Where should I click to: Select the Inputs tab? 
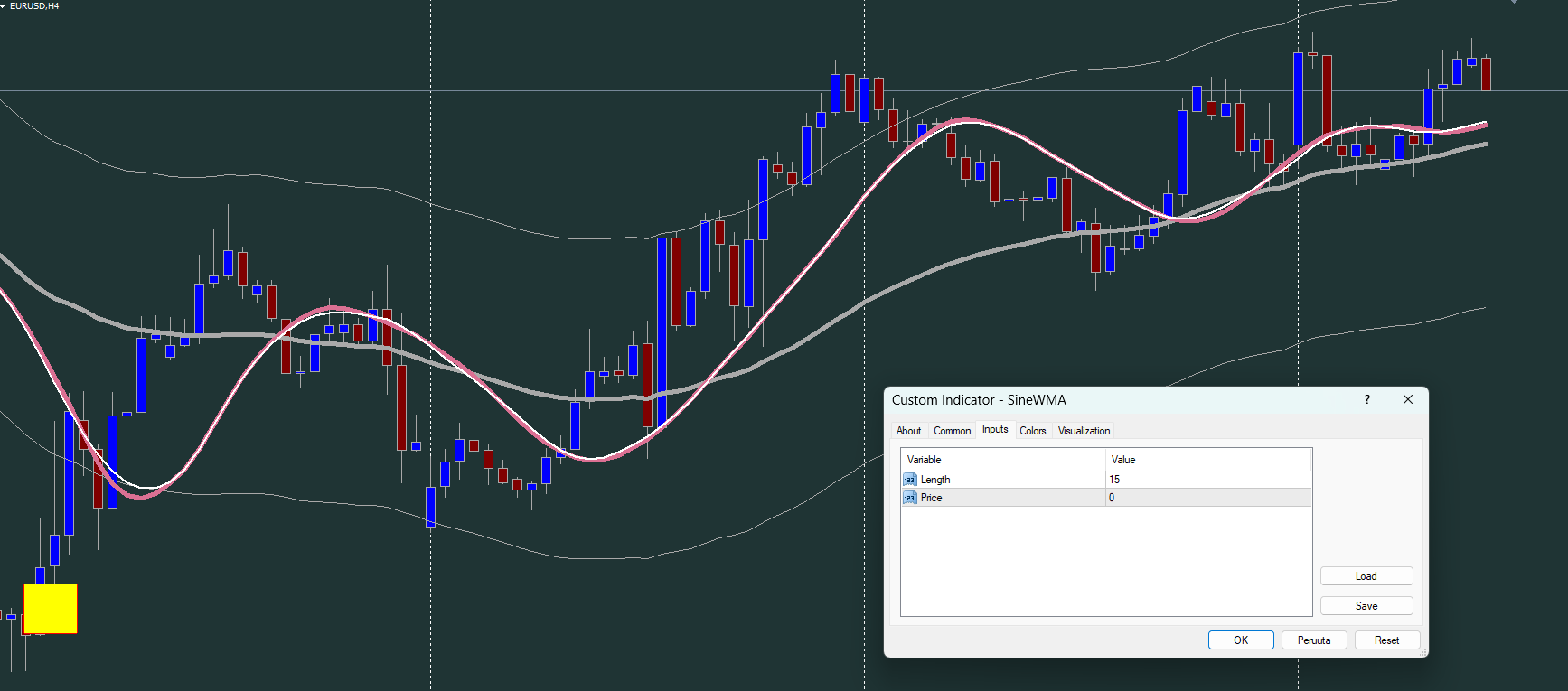(995, 430)
